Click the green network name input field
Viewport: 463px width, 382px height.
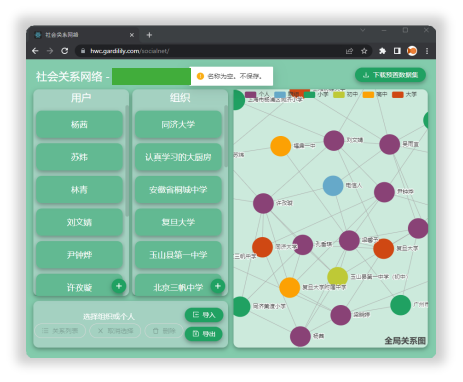(151, 77)
